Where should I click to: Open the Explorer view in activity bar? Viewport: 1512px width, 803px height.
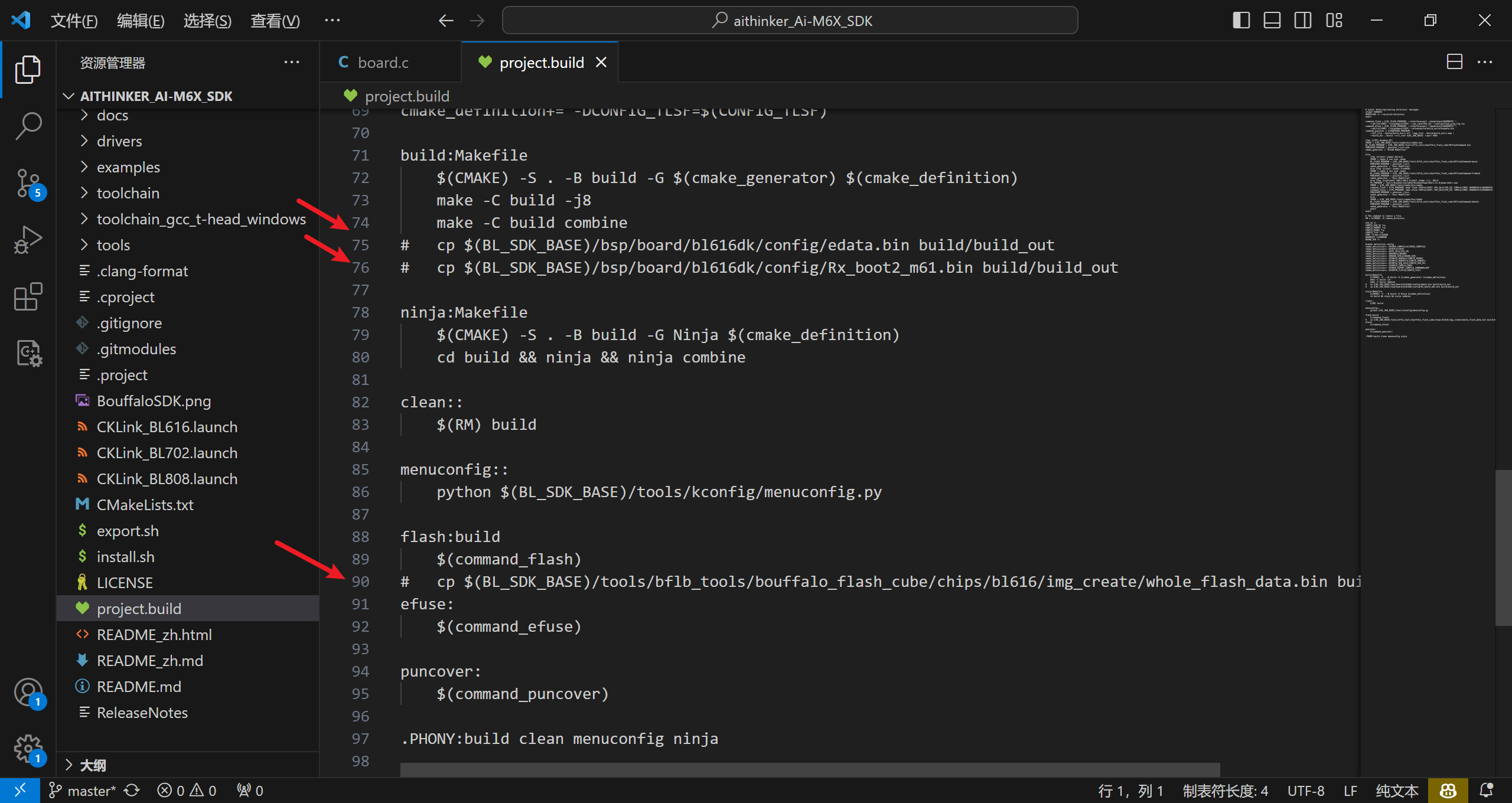[x=28, y=70]
